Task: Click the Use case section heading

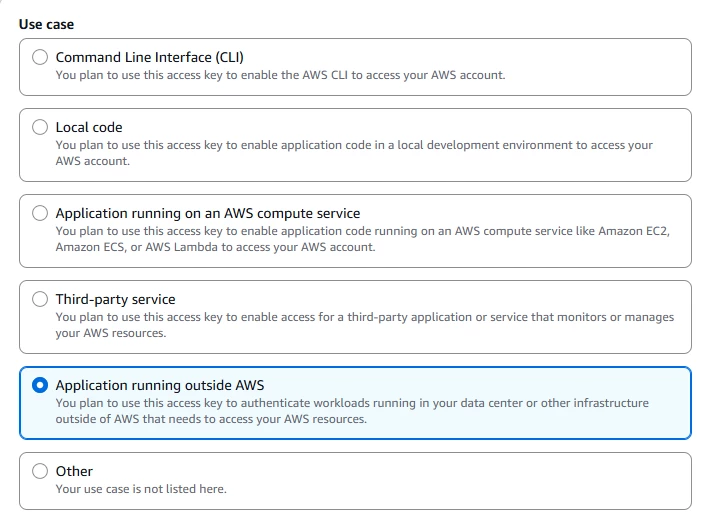Action: 46,24
